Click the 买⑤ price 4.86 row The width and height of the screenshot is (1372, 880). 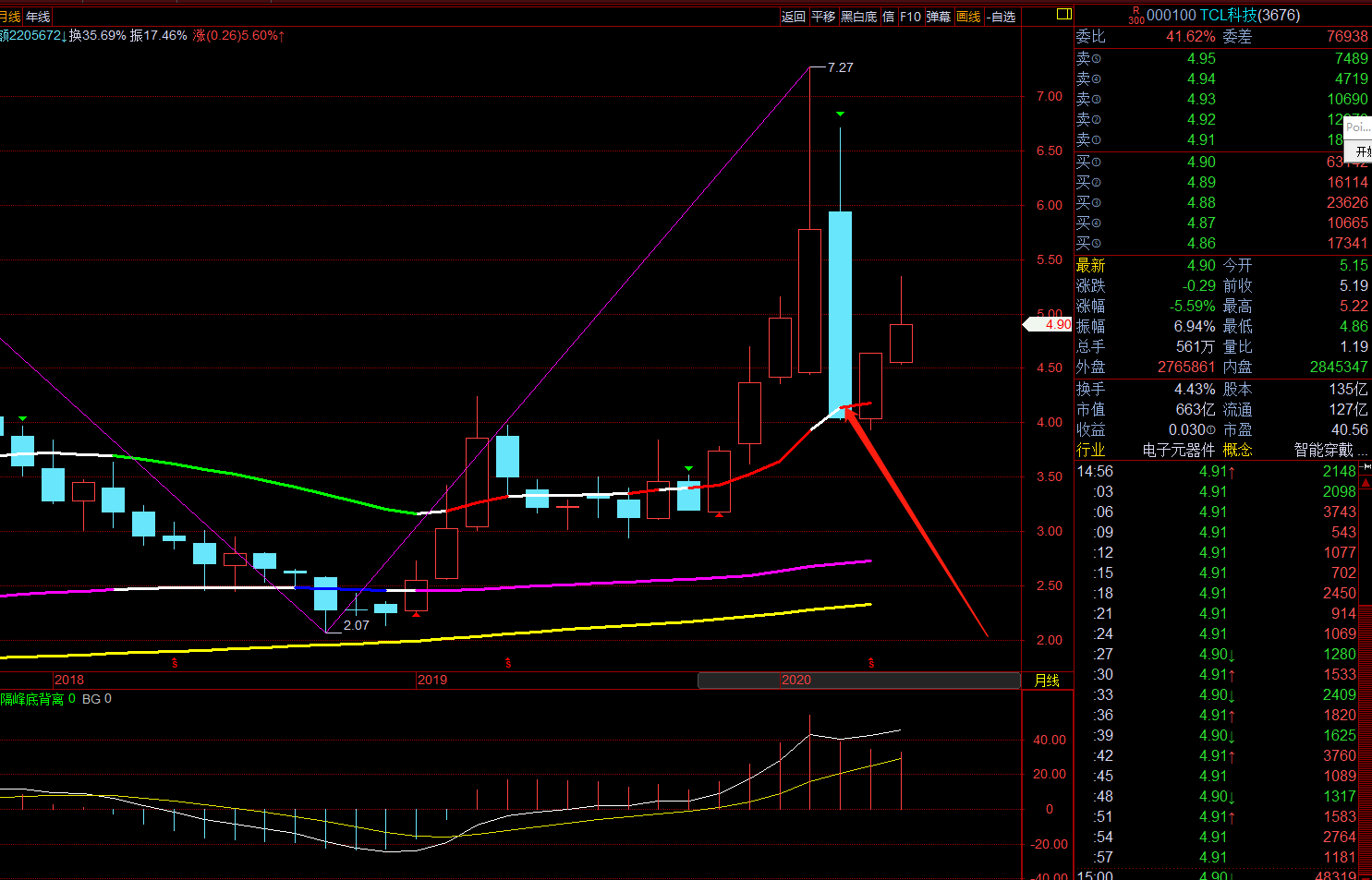[1222, 243]
